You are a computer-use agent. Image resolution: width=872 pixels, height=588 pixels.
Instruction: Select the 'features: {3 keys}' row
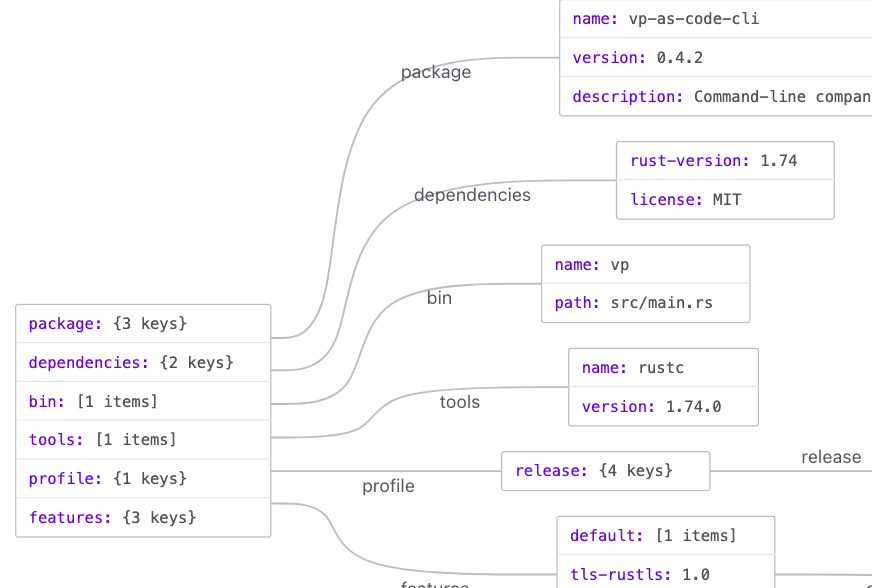[143, 517]
